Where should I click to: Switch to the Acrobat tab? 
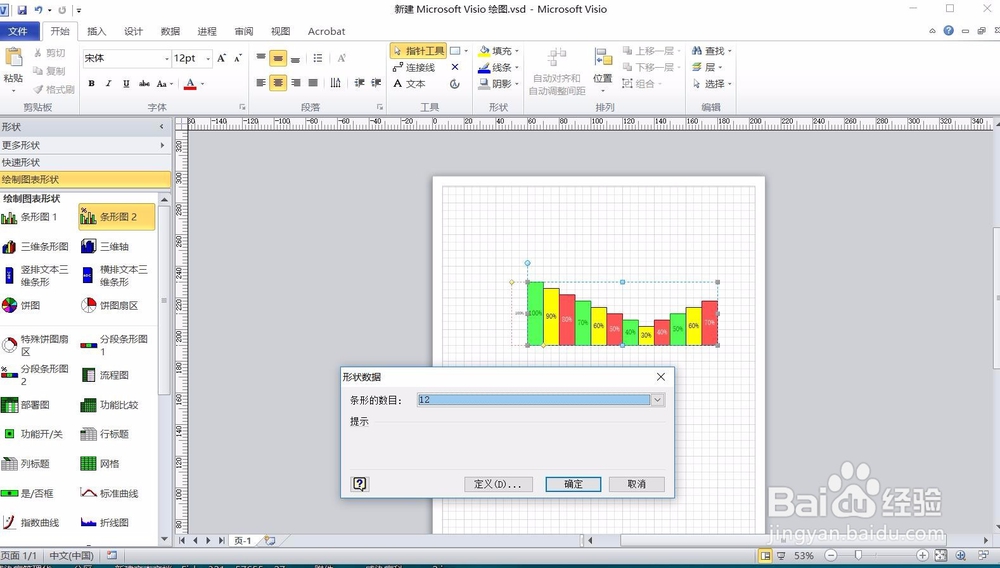click(x=327, y=31)
